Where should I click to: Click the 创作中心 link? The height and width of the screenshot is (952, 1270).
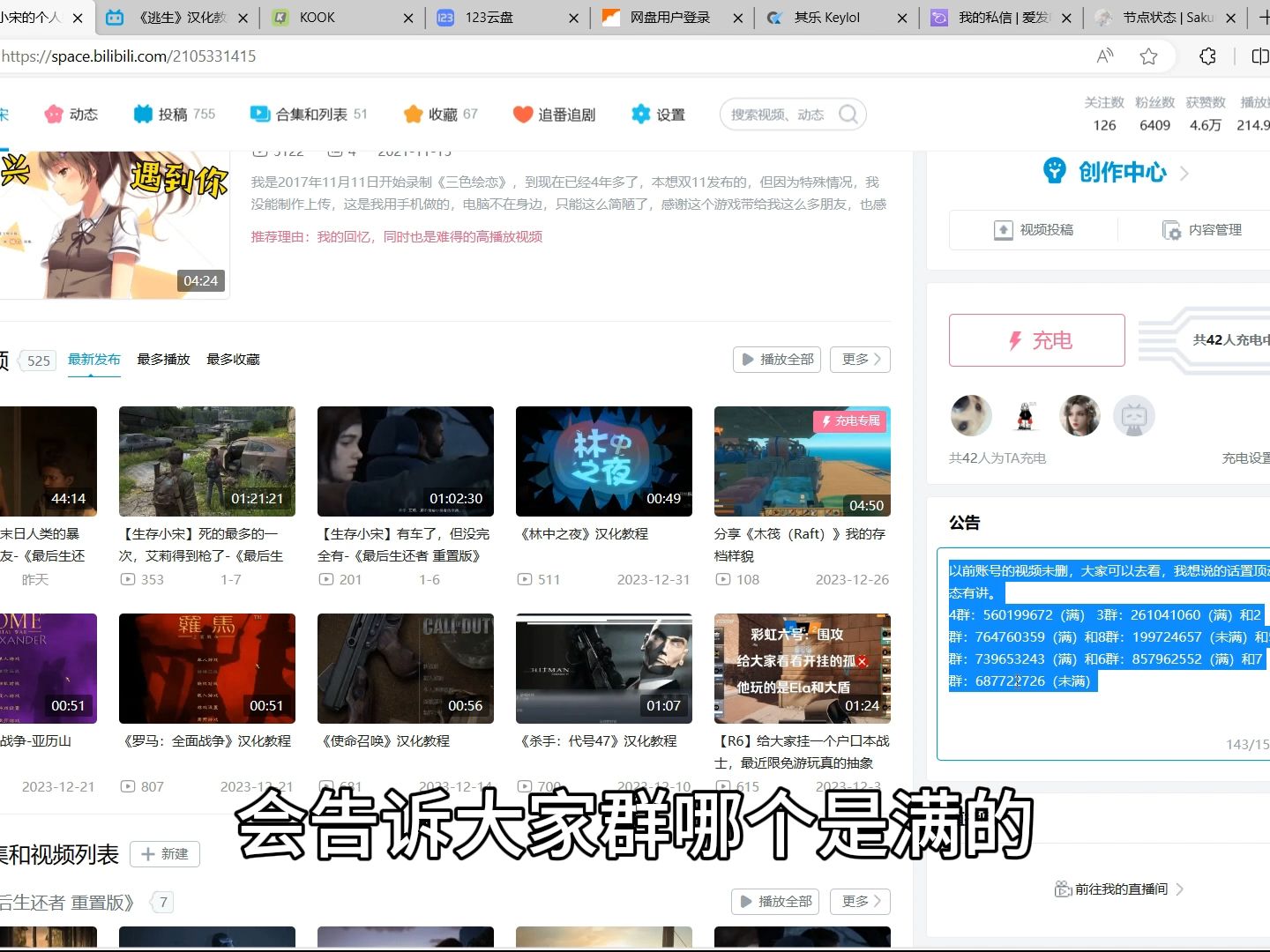[1122, 172]
